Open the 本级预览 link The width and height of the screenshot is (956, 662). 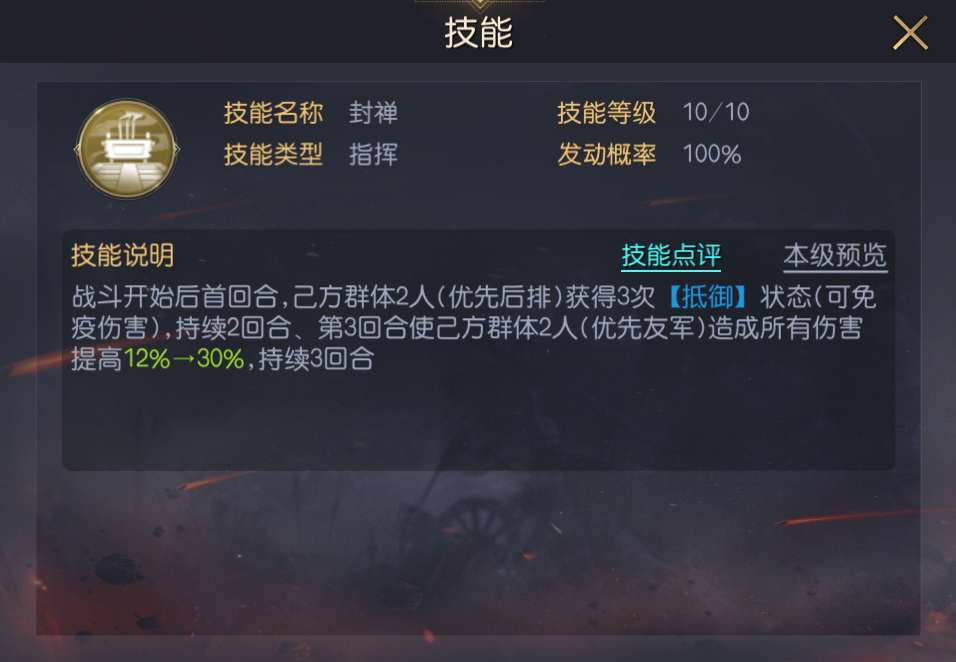835,255
